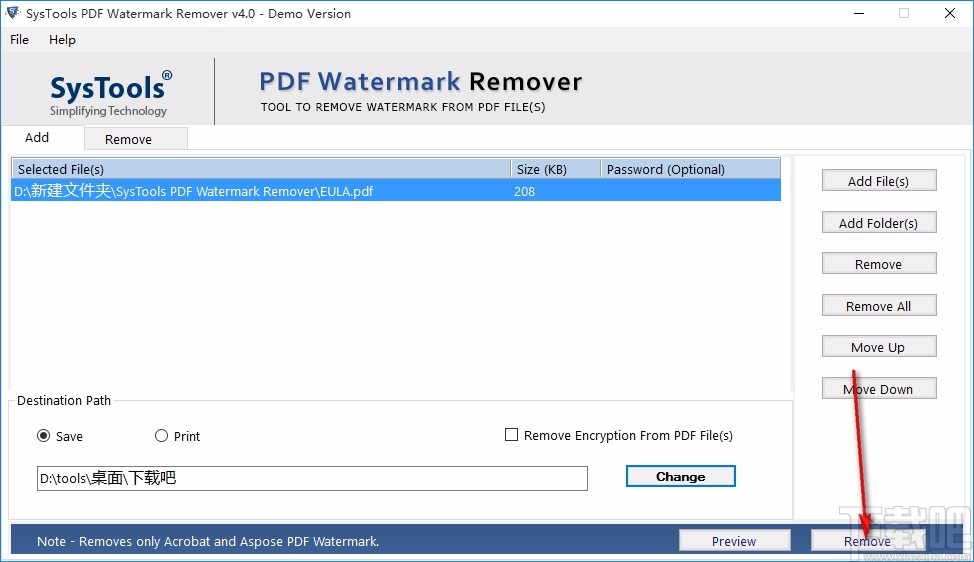974x562 pixels.
Task: Click the bottom bar Remove button
Action: 867,541
